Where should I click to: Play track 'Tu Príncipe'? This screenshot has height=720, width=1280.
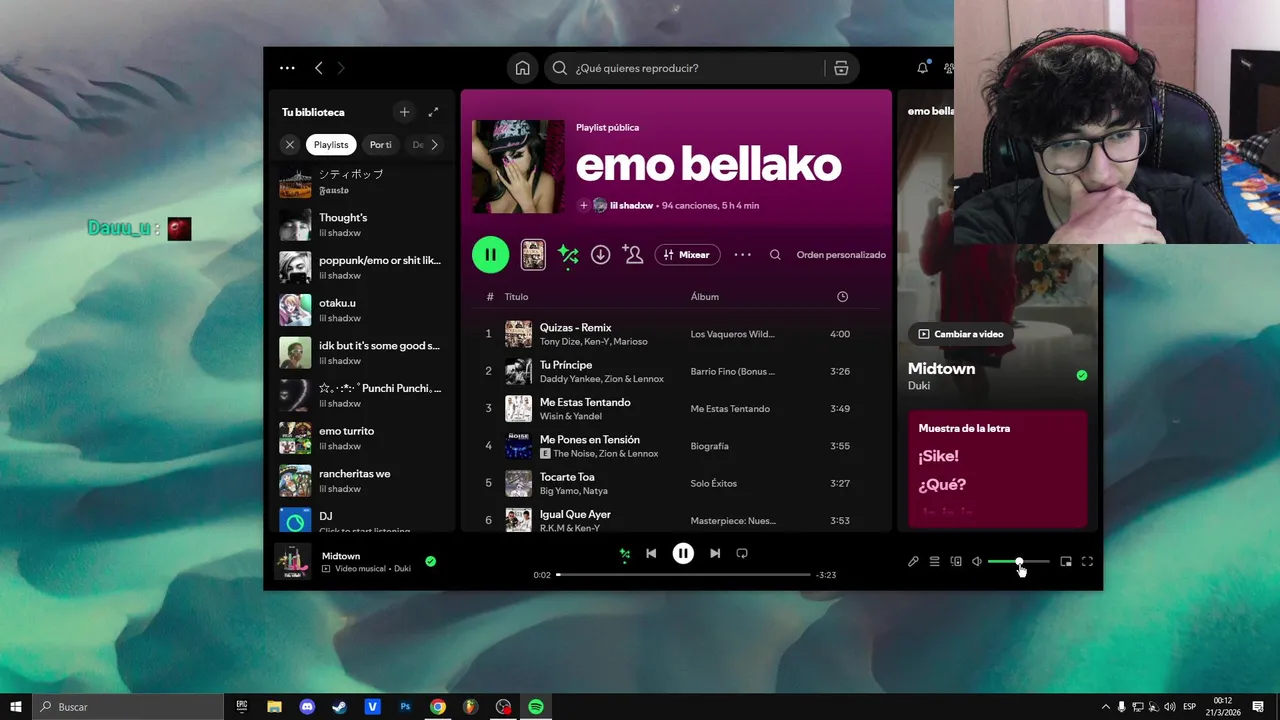click(x=675, y=371)
